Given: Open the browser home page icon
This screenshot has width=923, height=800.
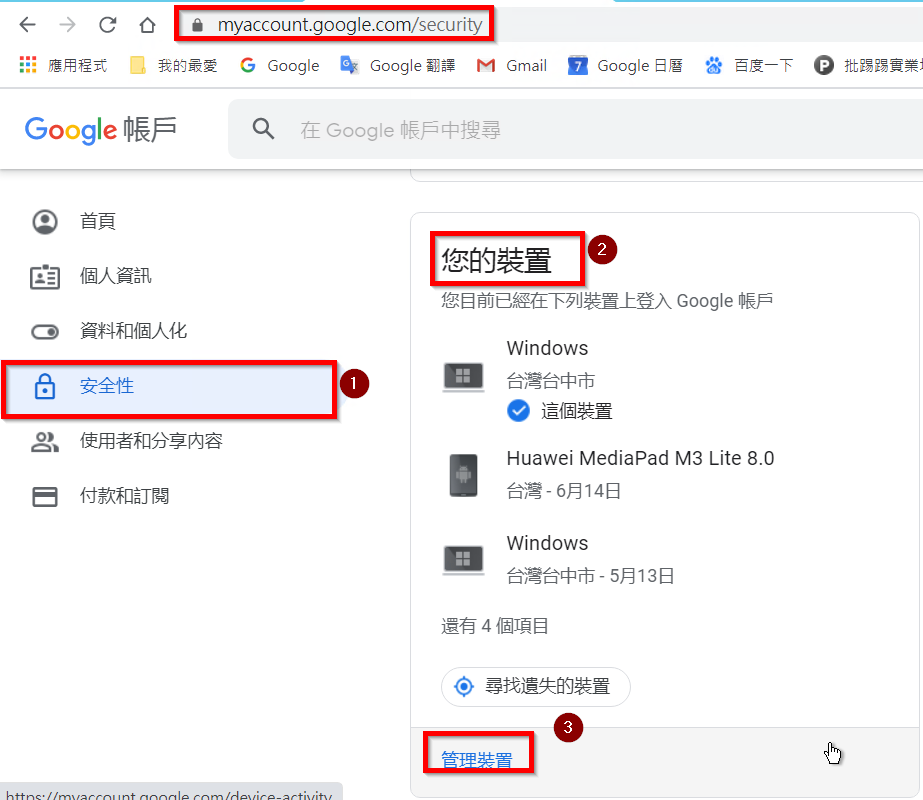Looking at the screenshot, I should point(147,25).
